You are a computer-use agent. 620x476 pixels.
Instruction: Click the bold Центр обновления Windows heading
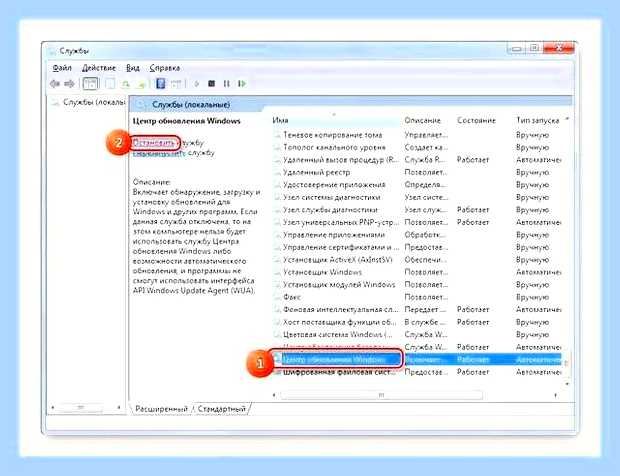pyautogui.click(x=186, y=121)
